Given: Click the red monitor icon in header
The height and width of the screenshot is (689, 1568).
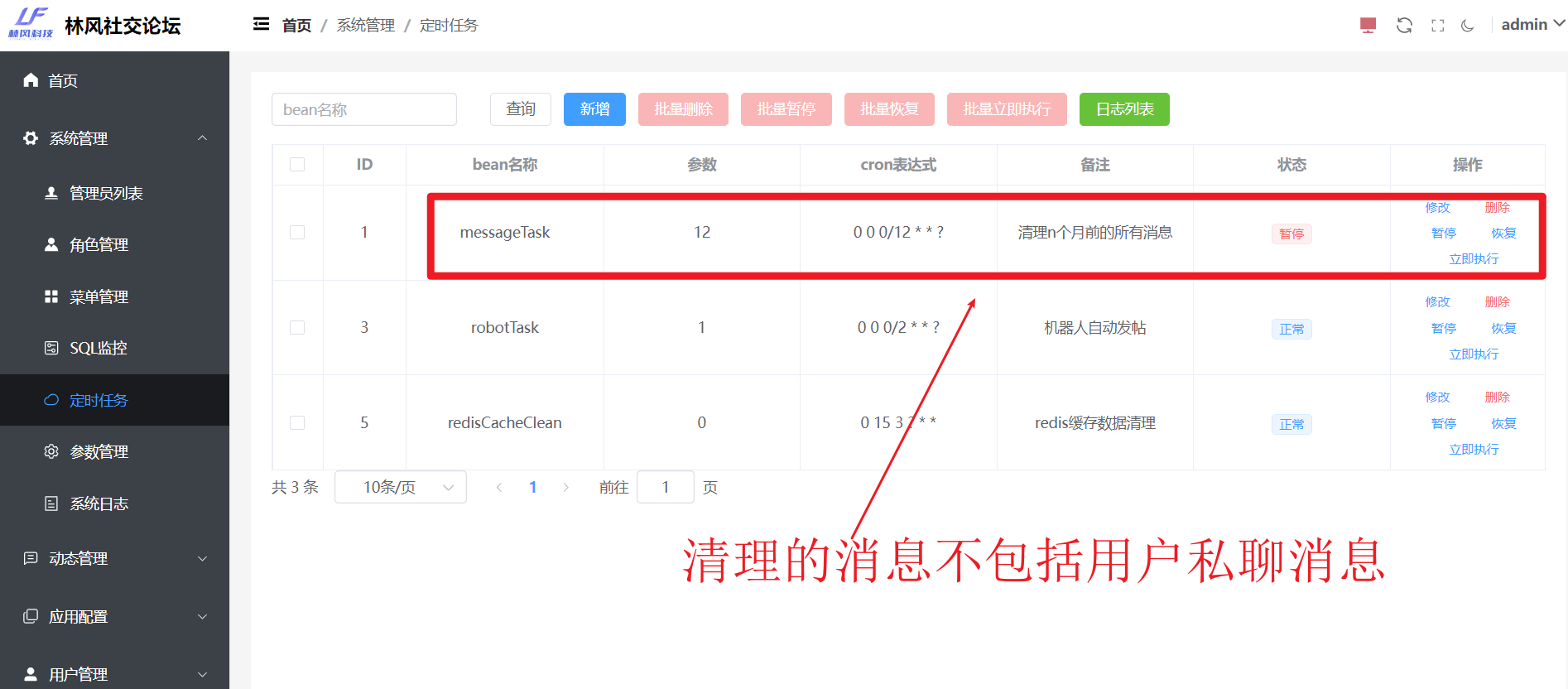Looking at the screenshot, I should click(x=1368, y=26).
